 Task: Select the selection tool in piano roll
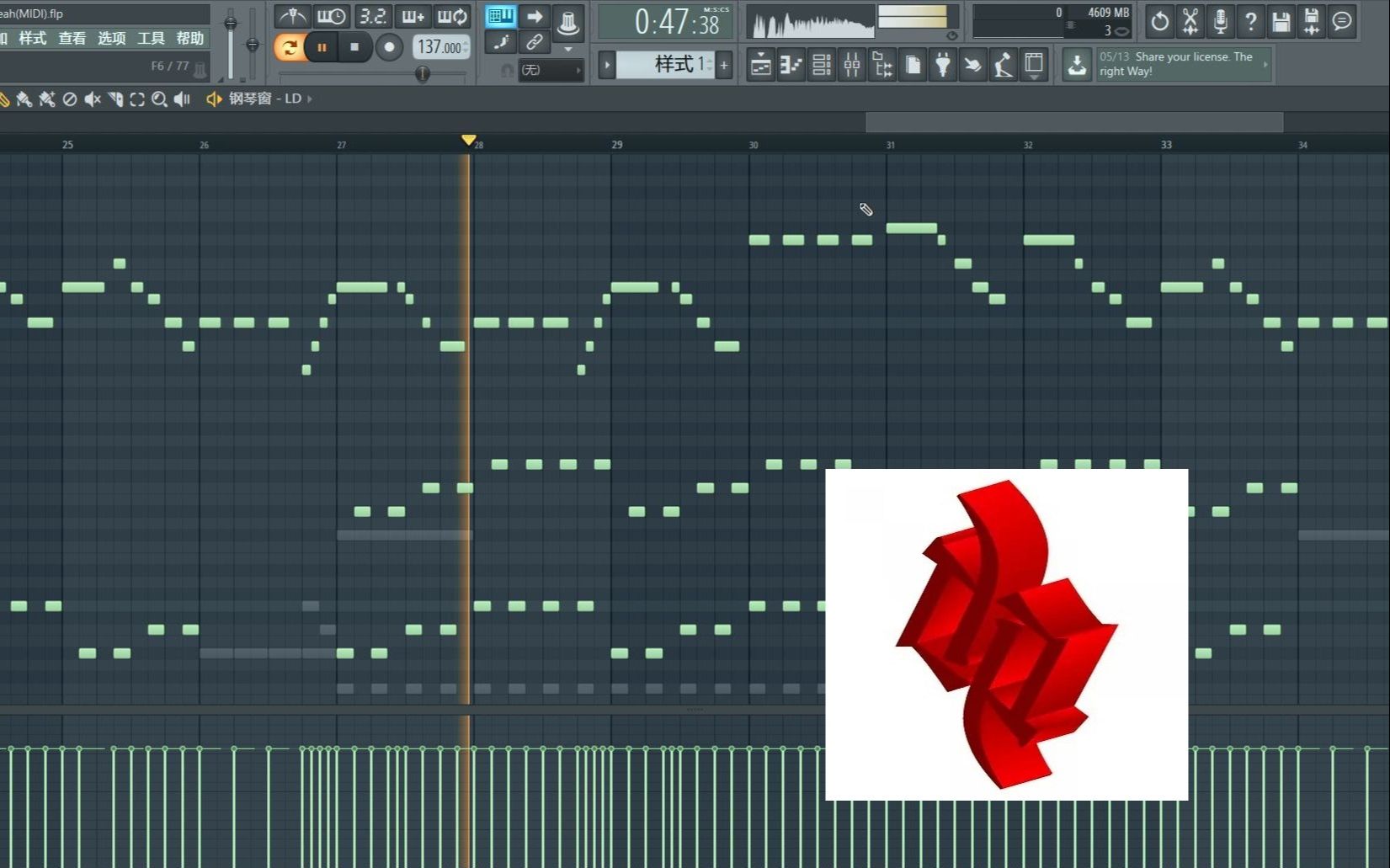[137, 99]
